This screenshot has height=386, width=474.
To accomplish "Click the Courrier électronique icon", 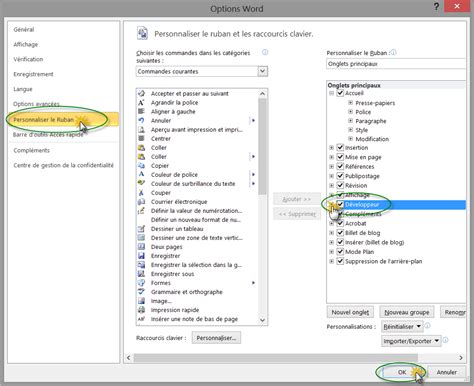I will [141, 201].
